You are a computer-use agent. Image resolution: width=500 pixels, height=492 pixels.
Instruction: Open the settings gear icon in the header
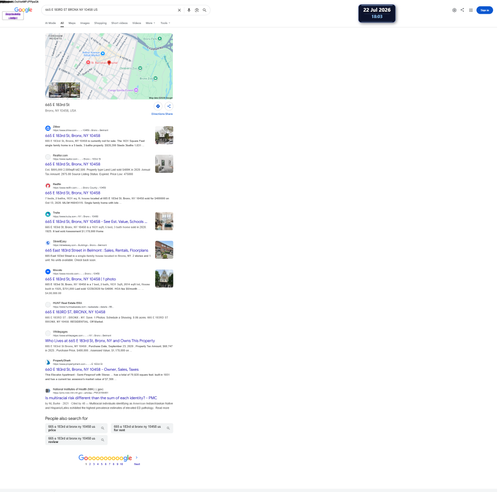tap(454, 10)
